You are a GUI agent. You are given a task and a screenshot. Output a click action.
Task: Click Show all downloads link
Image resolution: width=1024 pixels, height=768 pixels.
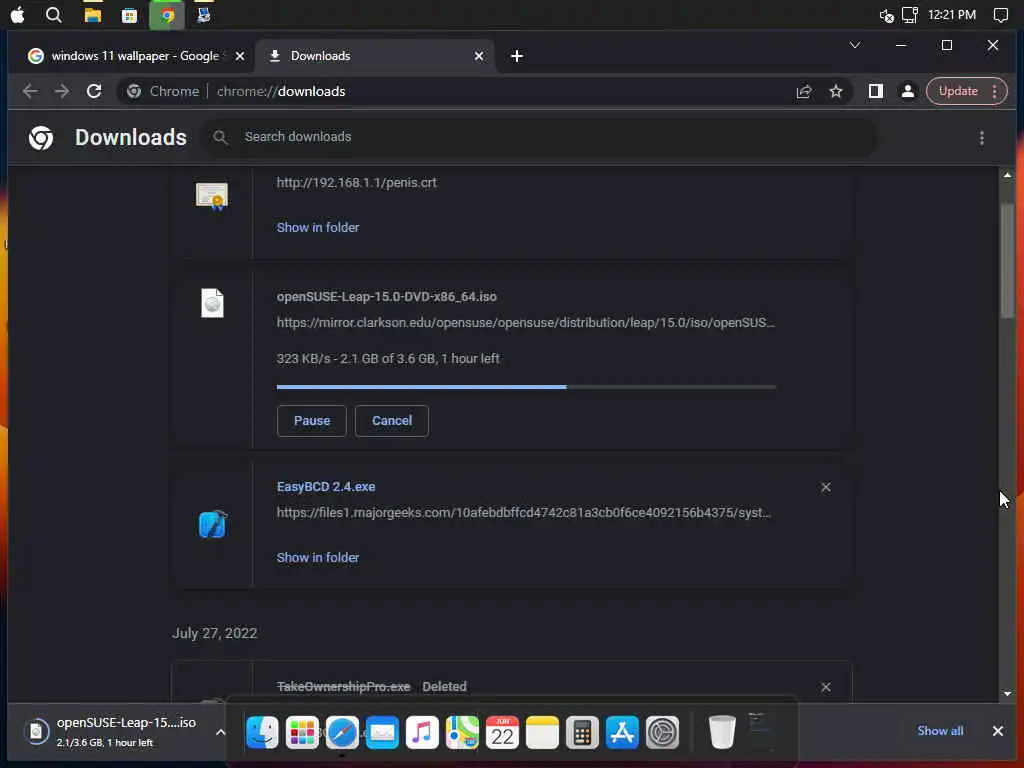tap(940, 731)
